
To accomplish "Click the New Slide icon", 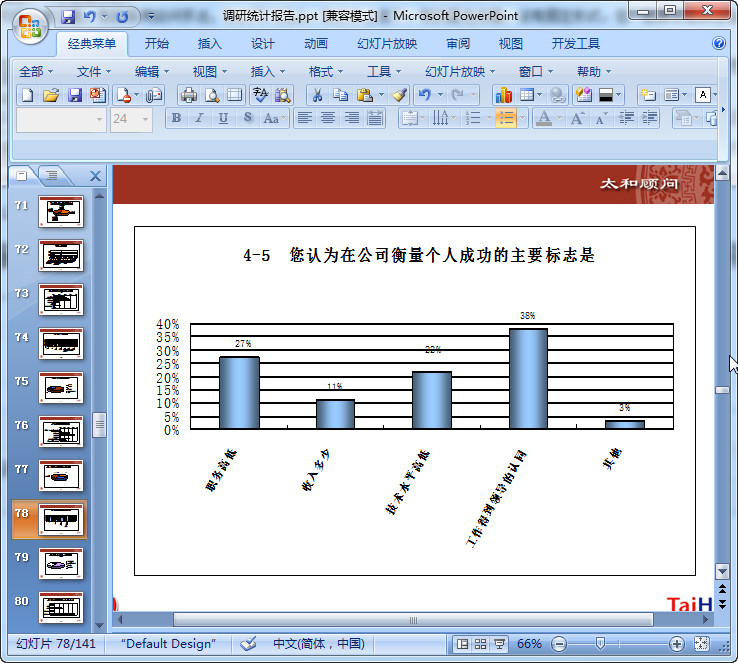I will point(648,95).
